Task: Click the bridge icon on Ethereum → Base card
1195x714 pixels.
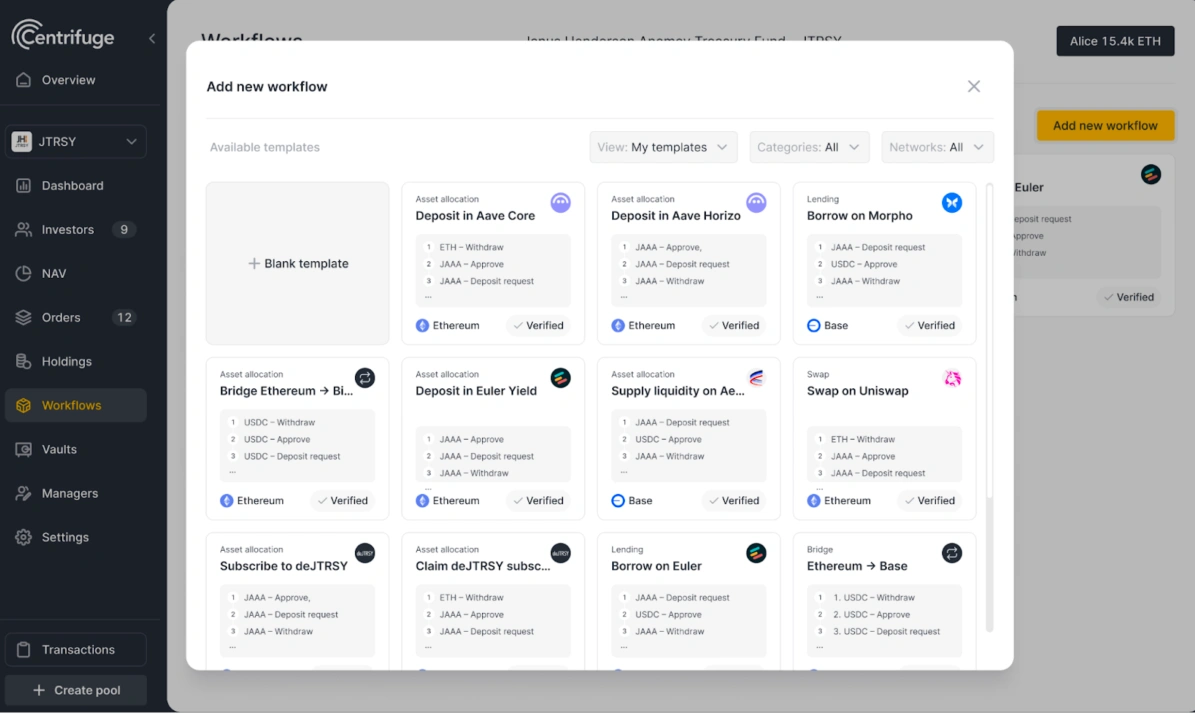Action: (x=952, y=553)
